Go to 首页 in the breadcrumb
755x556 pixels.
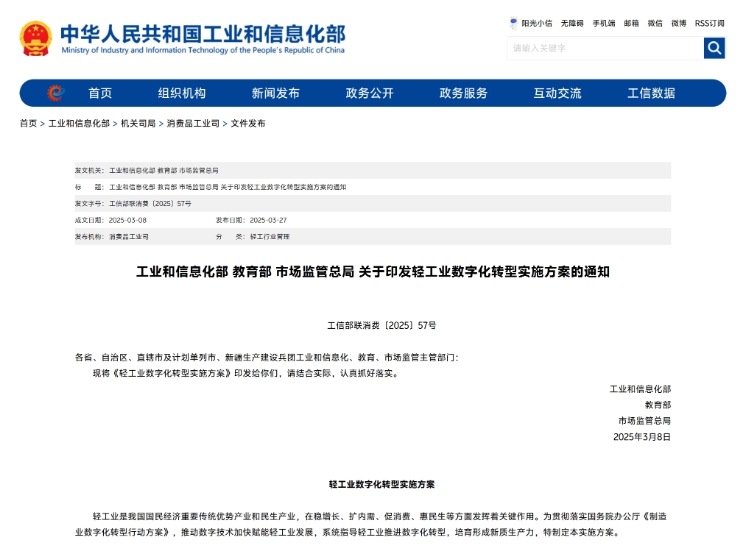pyautogui.click(x=28, y=123)
